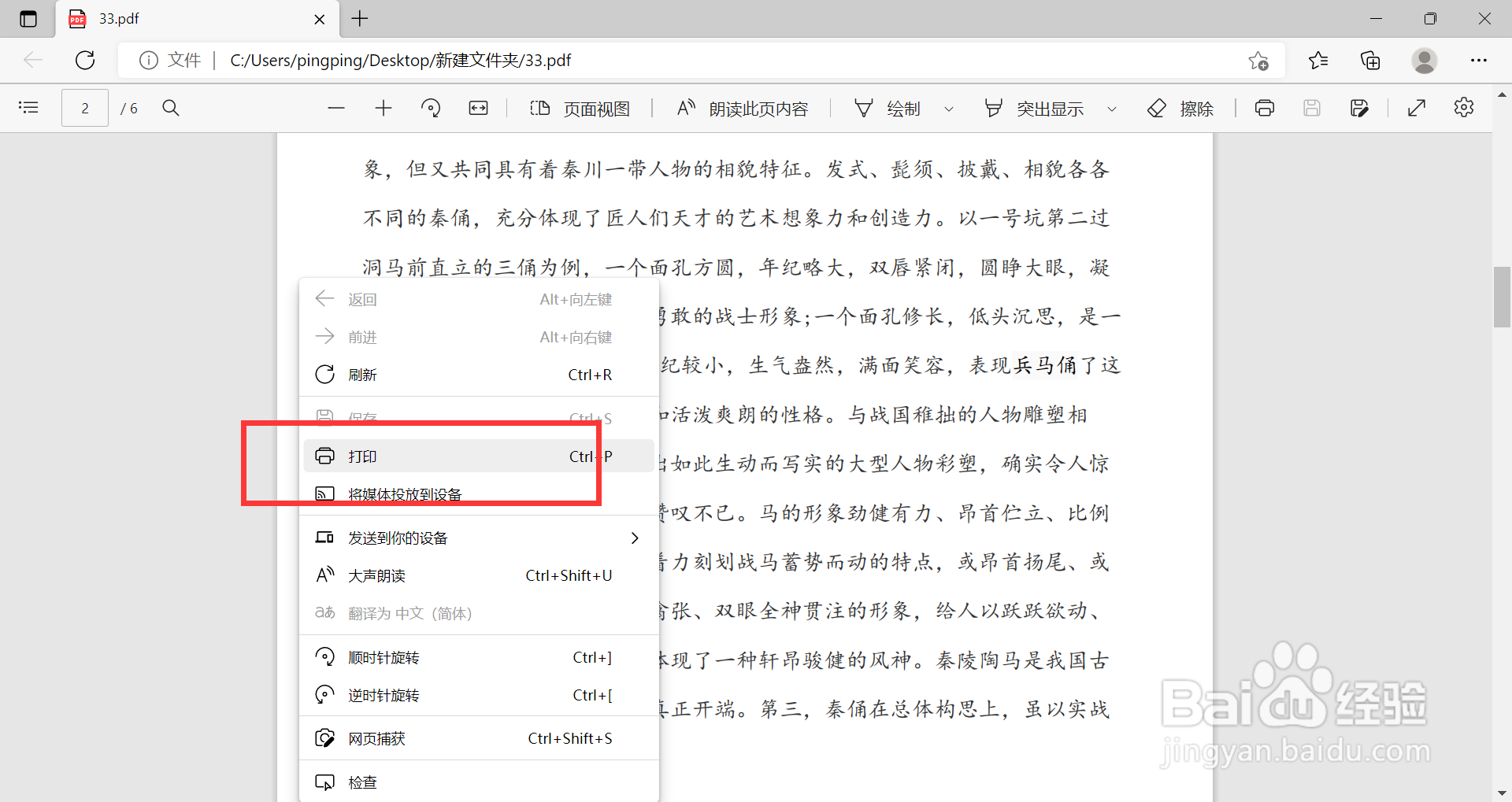Choose 刷新 in the context menu
The image size is (1512, 802).
click(479, 375)
